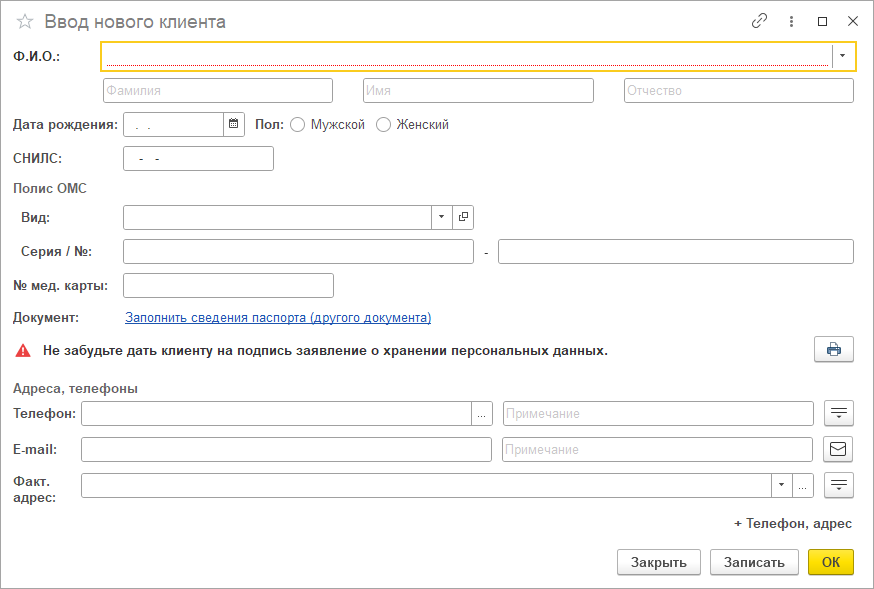This screenshot has height=589, width=874.
Task: Expand the Факт. адрес dropdown arrow
Action: pos(781,485)
